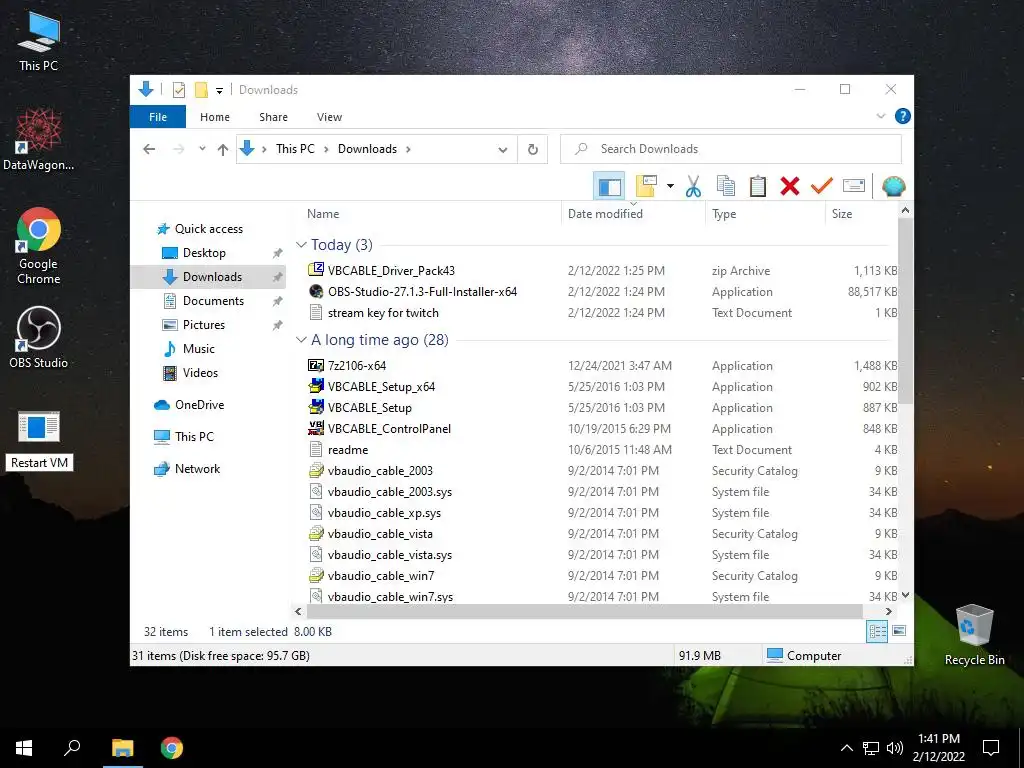
Task: Open the Share ribbon tab
Action: [x=273, y=117]
